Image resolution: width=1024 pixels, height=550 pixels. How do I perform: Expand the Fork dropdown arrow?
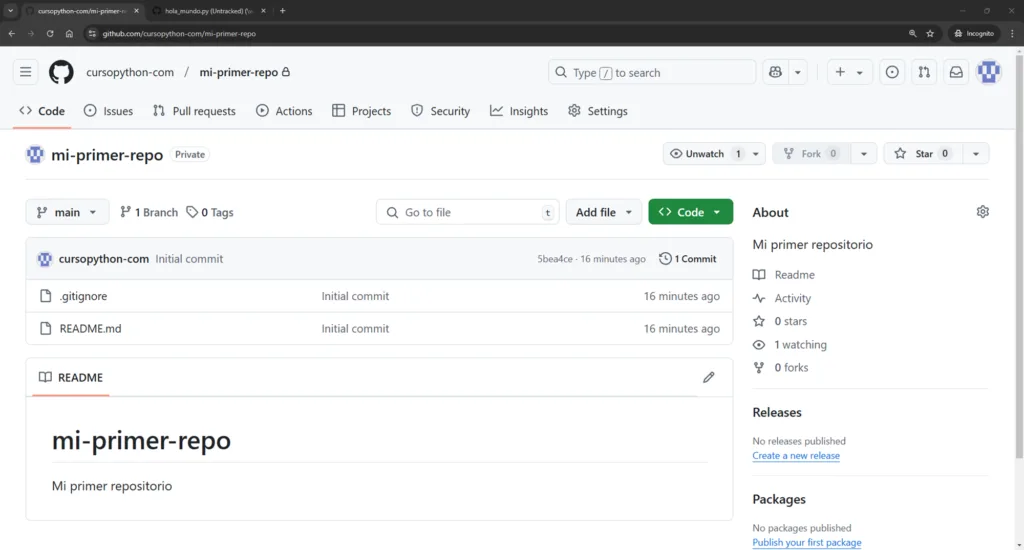click(863, 154)
